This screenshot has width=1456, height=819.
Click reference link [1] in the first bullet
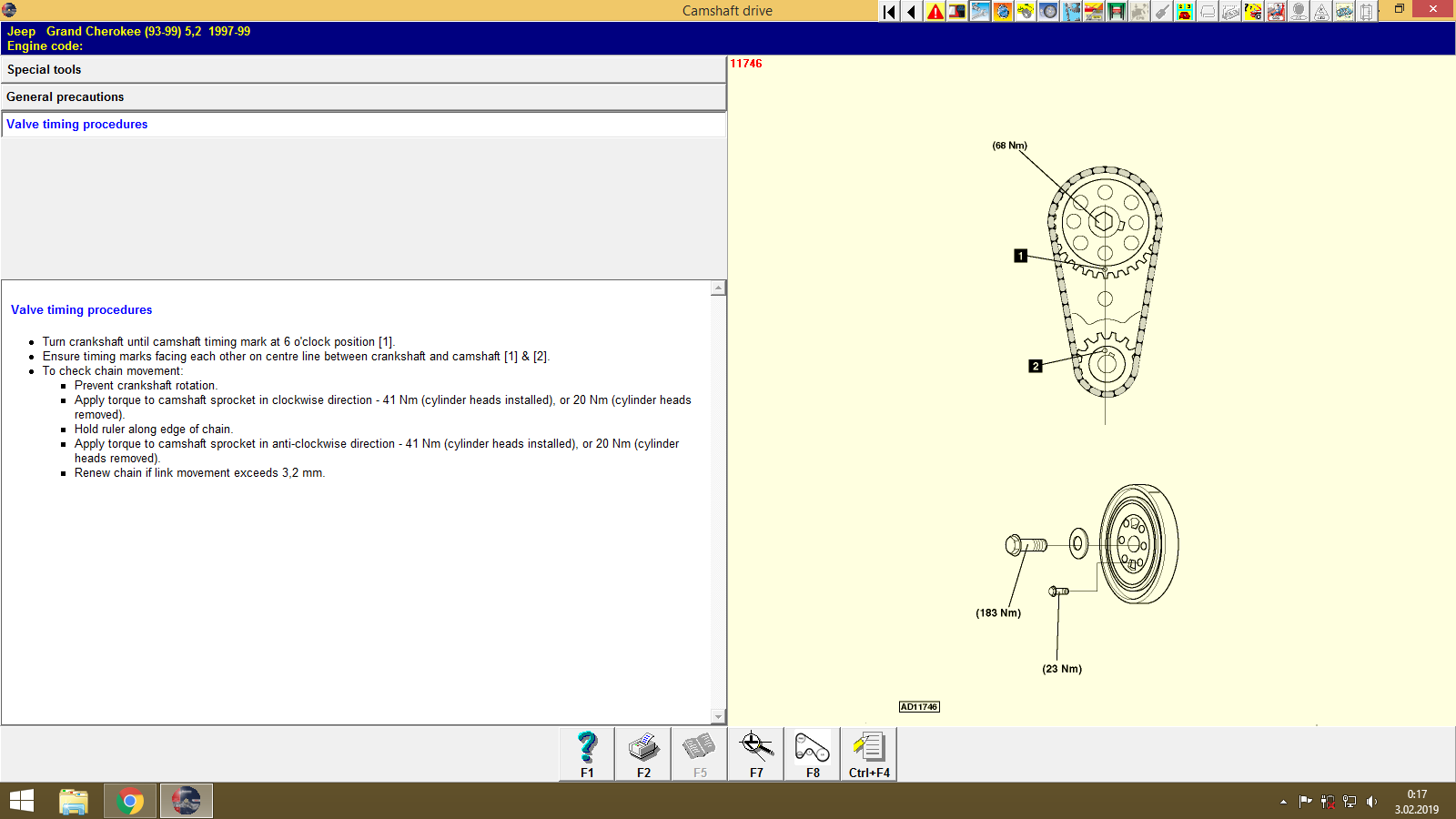click(x=387, y=342)
